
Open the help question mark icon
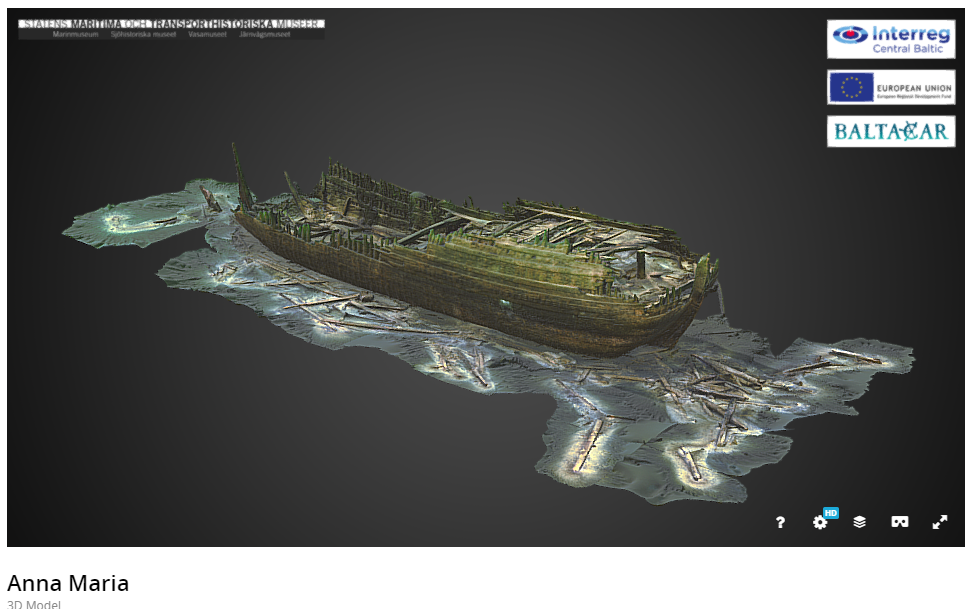pos(780,522)
